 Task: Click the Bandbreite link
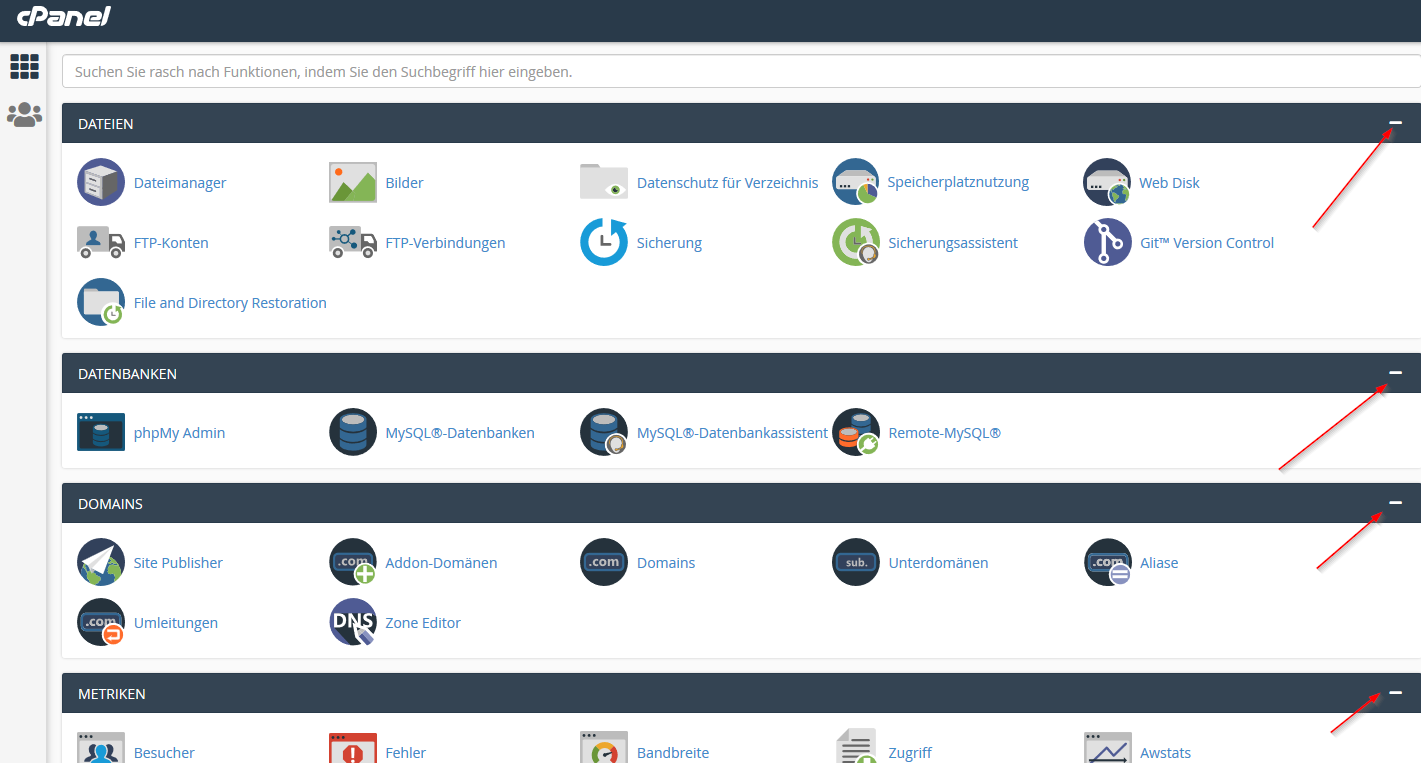[673, 753]
